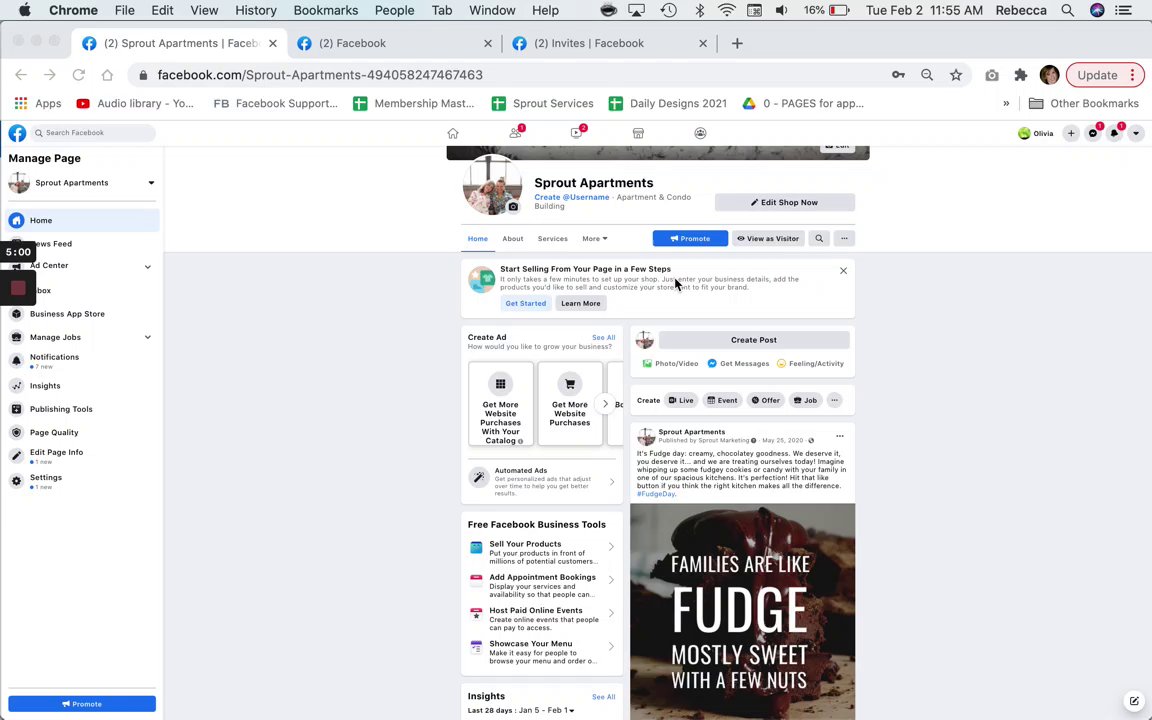Click the Edit Shop Now button
Screen dimensions: 1152x720
785,202
